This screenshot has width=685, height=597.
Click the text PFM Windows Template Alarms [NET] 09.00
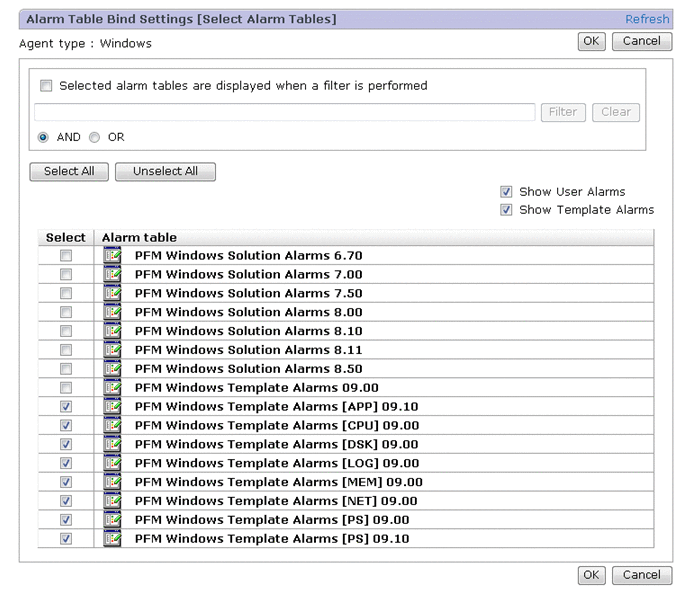click(276, 501)
